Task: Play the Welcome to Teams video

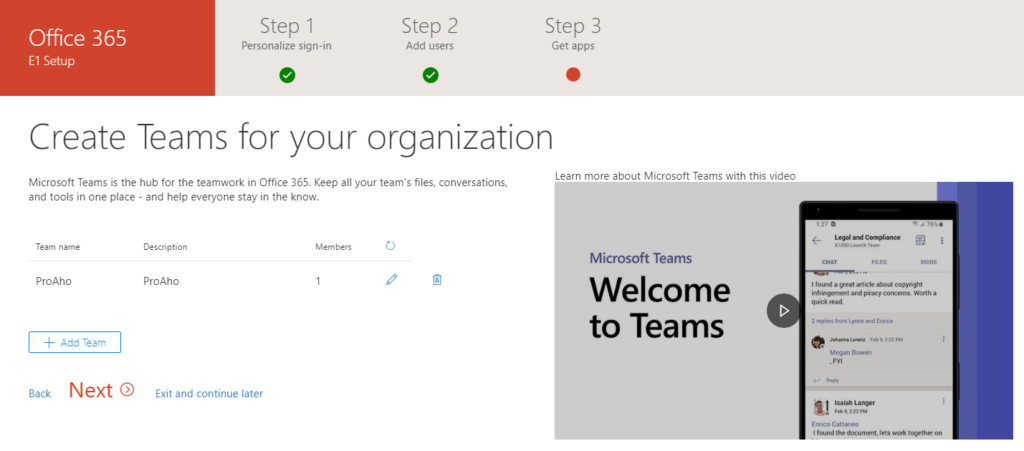Action: (783, 311)
